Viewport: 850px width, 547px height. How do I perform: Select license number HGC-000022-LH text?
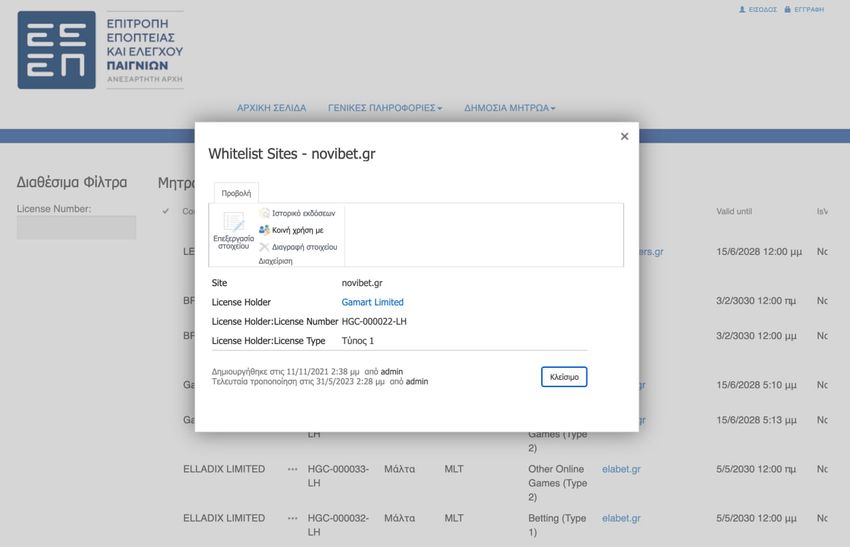click(374, 321)
